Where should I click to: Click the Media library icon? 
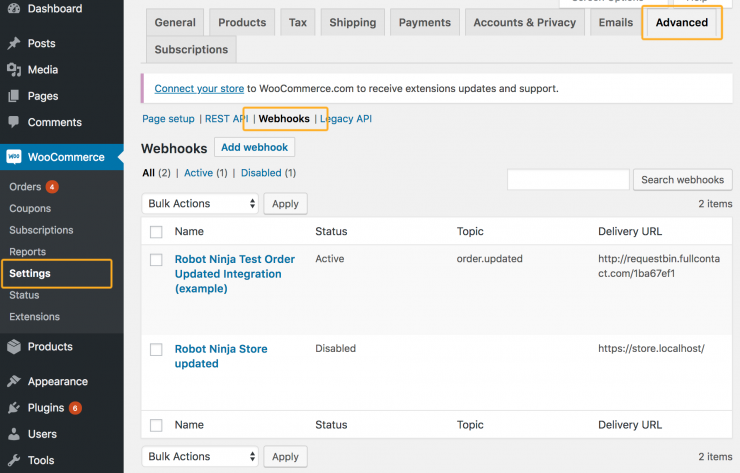[14, 70]
